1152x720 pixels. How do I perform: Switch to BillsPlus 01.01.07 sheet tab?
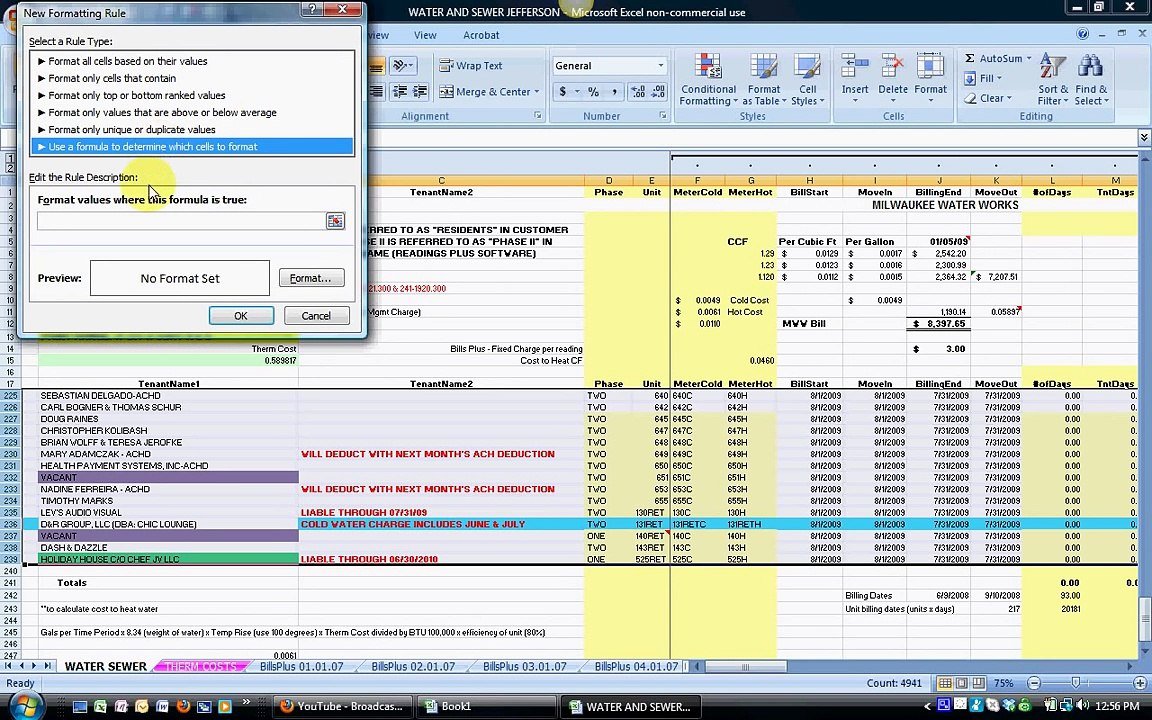coord(302,666)
